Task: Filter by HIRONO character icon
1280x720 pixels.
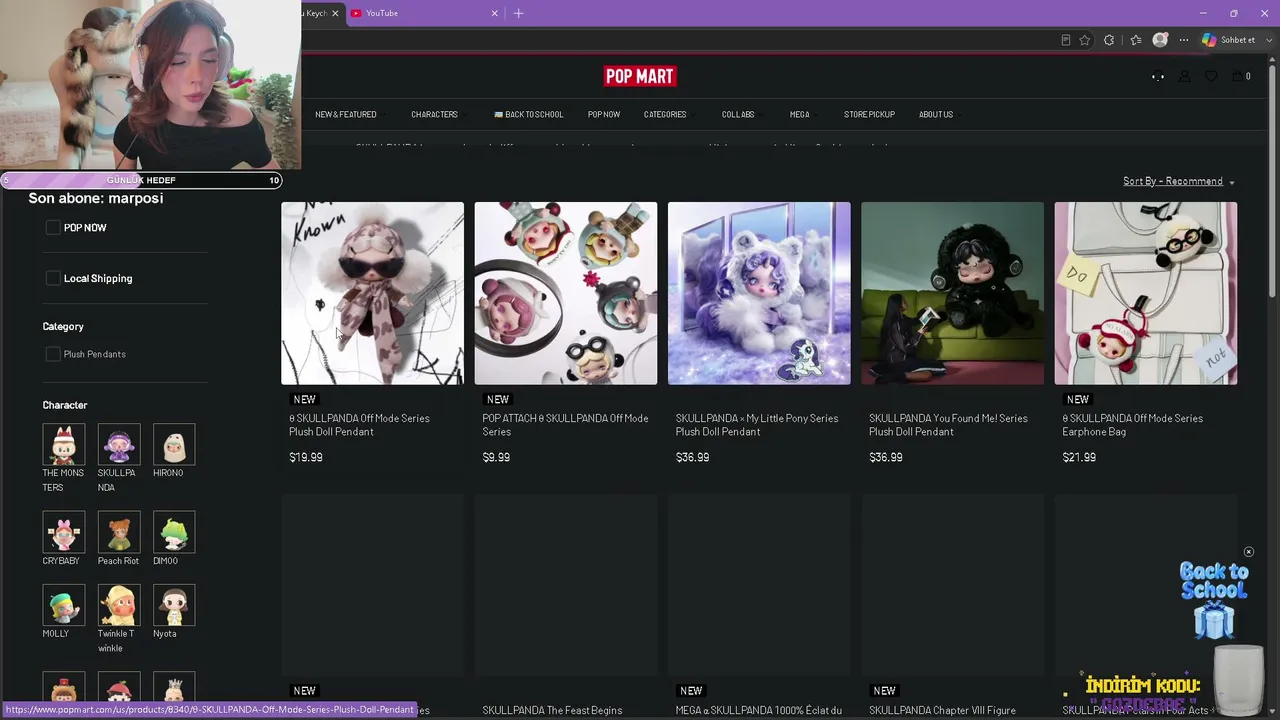Action: [x=174, y=444]
